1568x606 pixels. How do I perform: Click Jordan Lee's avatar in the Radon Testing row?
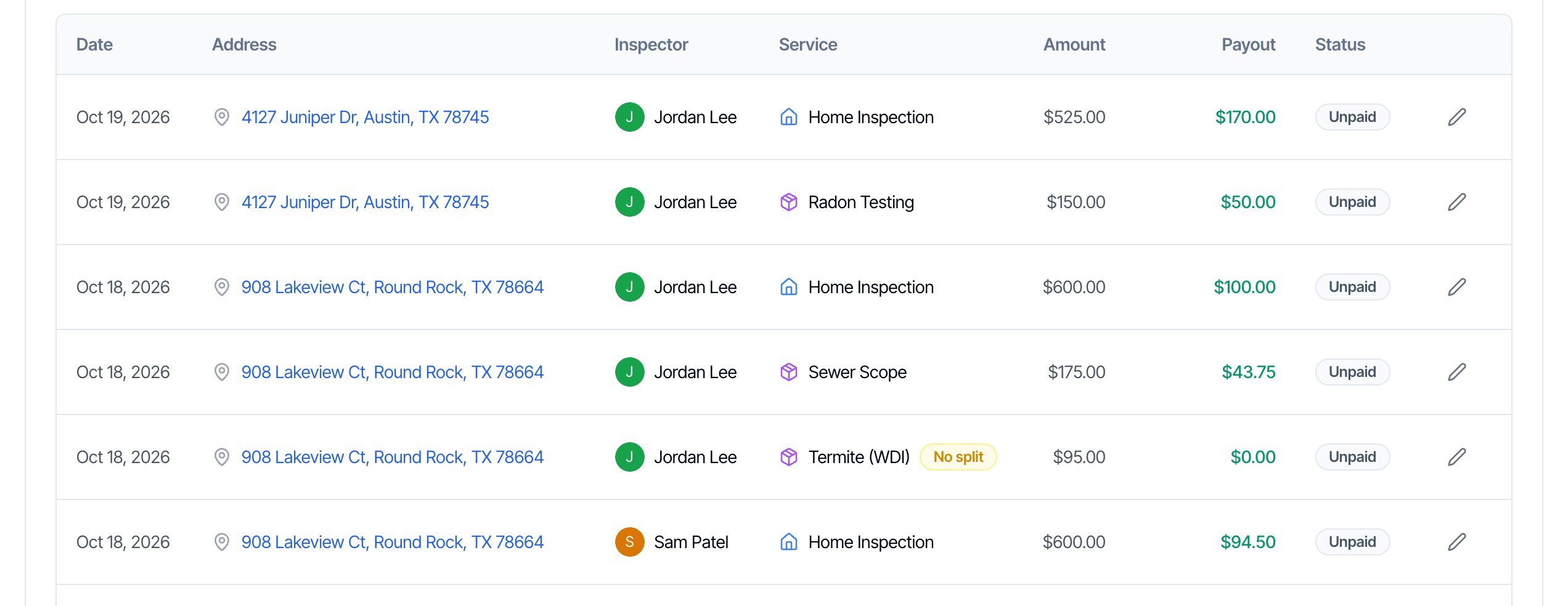[629, 202]
